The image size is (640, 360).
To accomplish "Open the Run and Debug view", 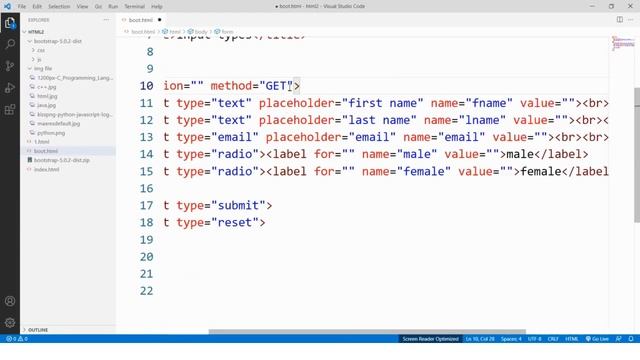I will point(10,87).
